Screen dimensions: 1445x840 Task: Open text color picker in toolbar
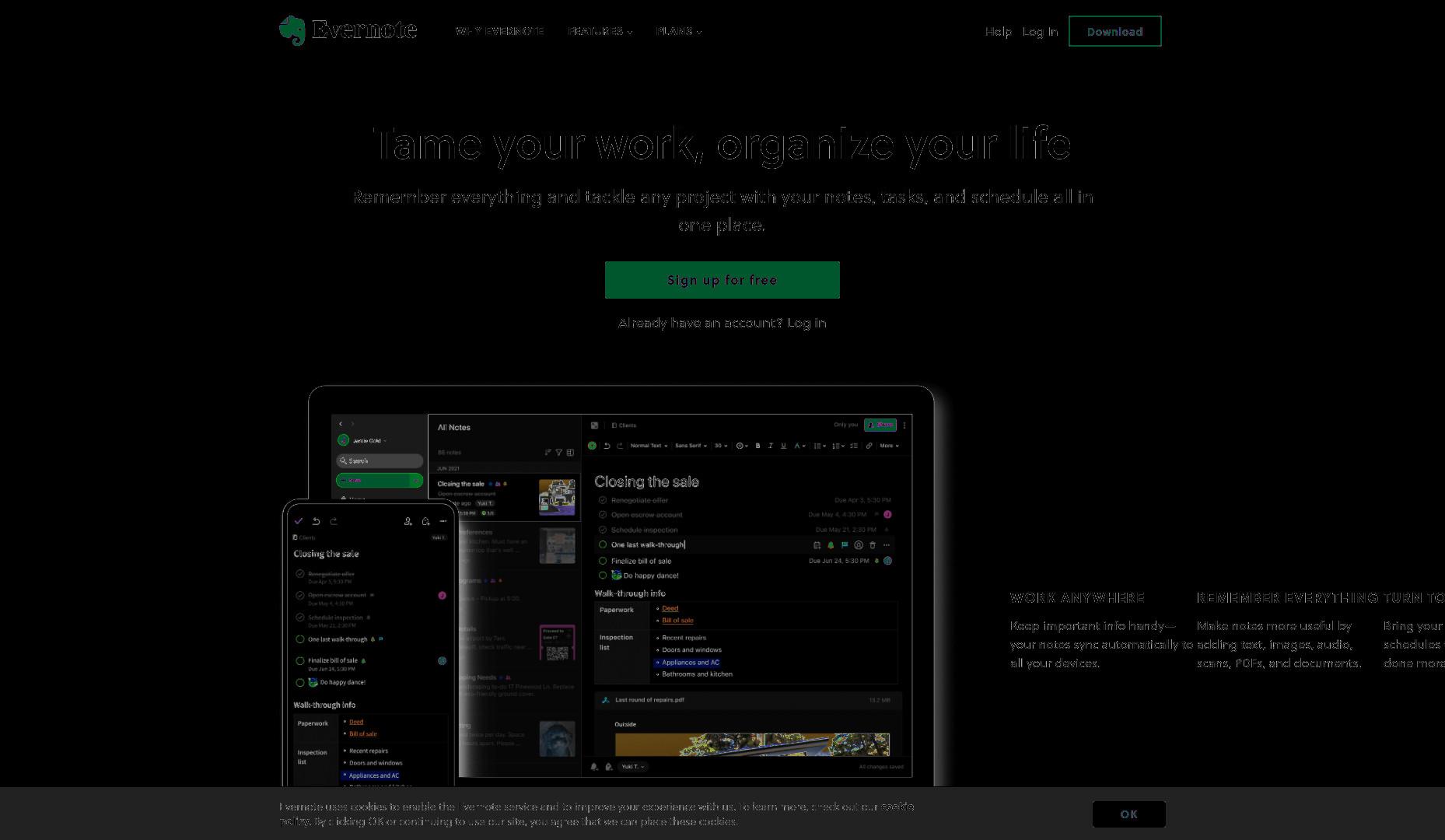[799, 446]
